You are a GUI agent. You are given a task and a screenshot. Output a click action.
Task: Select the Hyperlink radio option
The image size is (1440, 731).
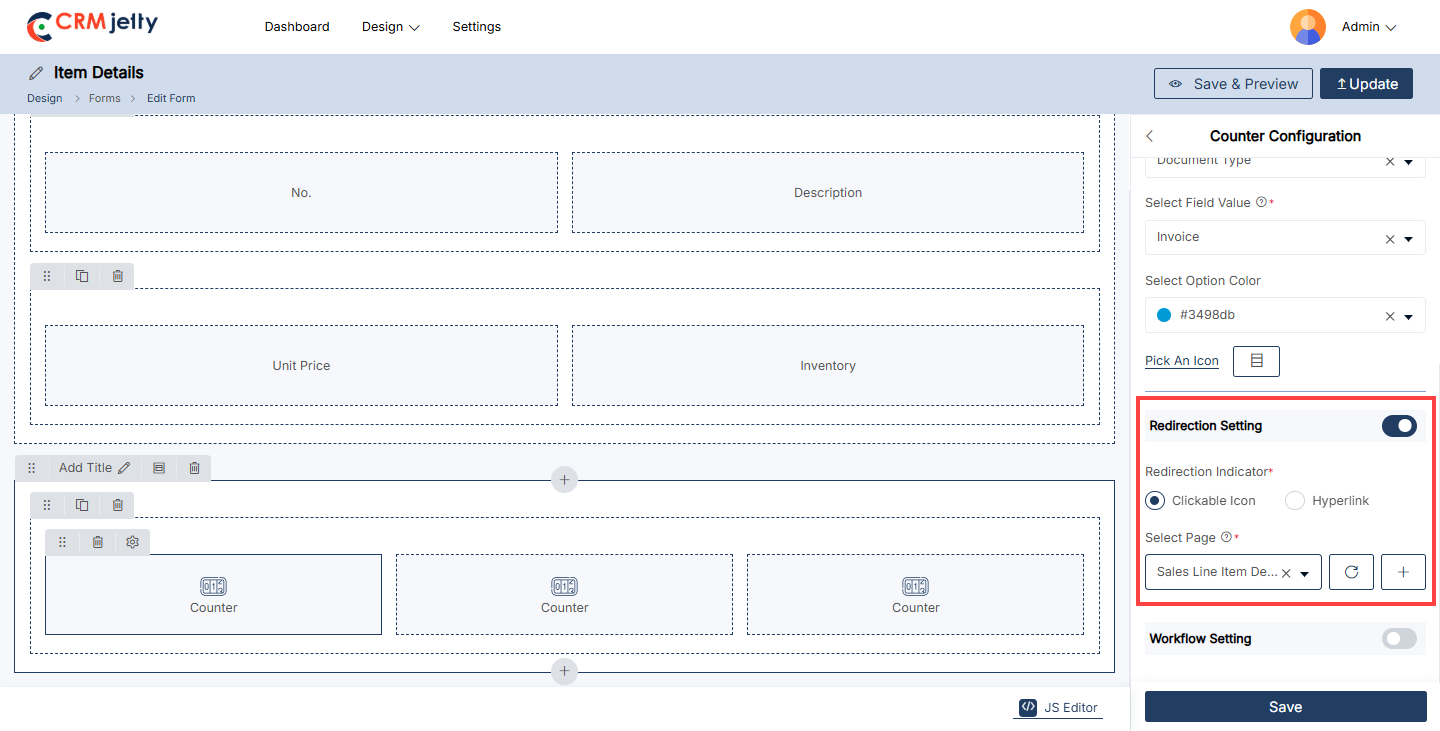1295,501
